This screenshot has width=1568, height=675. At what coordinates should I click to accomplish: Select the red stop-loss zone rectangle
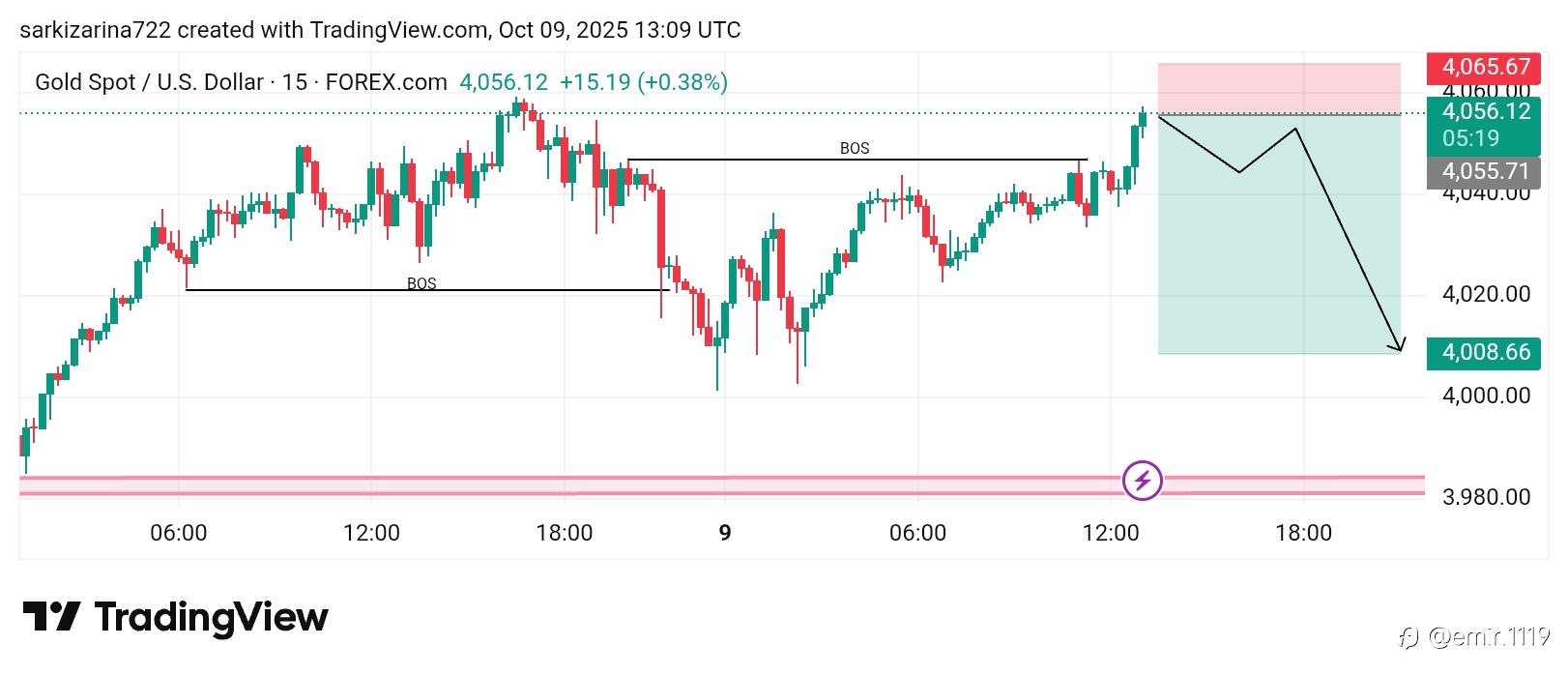click(1278, 88)
